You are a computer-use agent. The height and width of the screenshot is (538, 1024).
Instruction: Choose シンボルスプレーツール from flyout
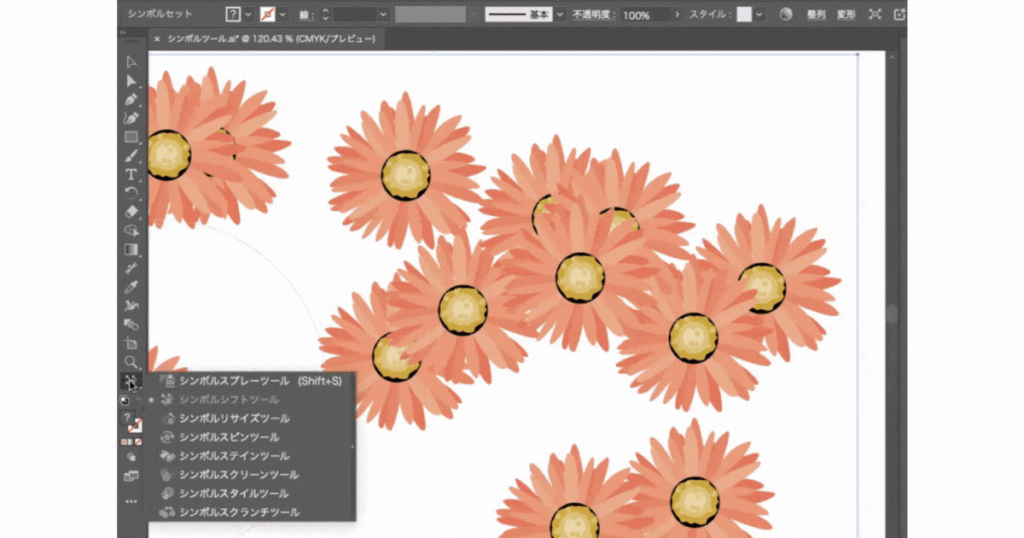pyautogui.click(x=234, y=381)
